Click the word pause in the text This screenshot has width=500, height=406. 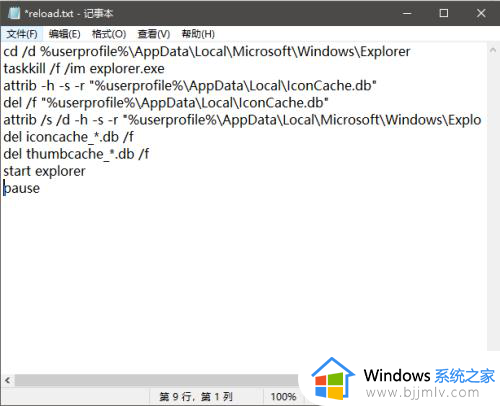(22, 188)
